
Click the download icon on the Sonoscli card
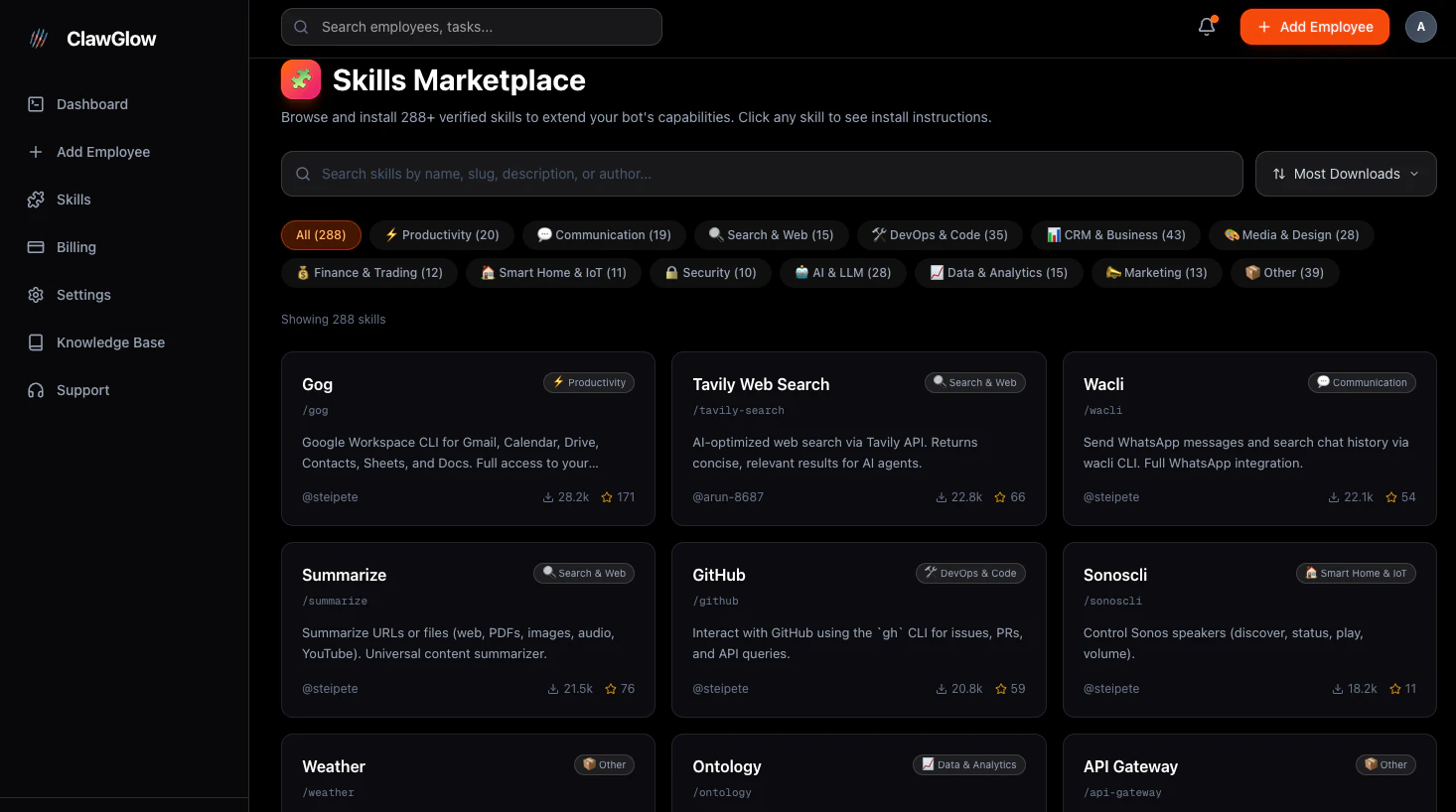pyautogui.click(x=1338, y=689)
